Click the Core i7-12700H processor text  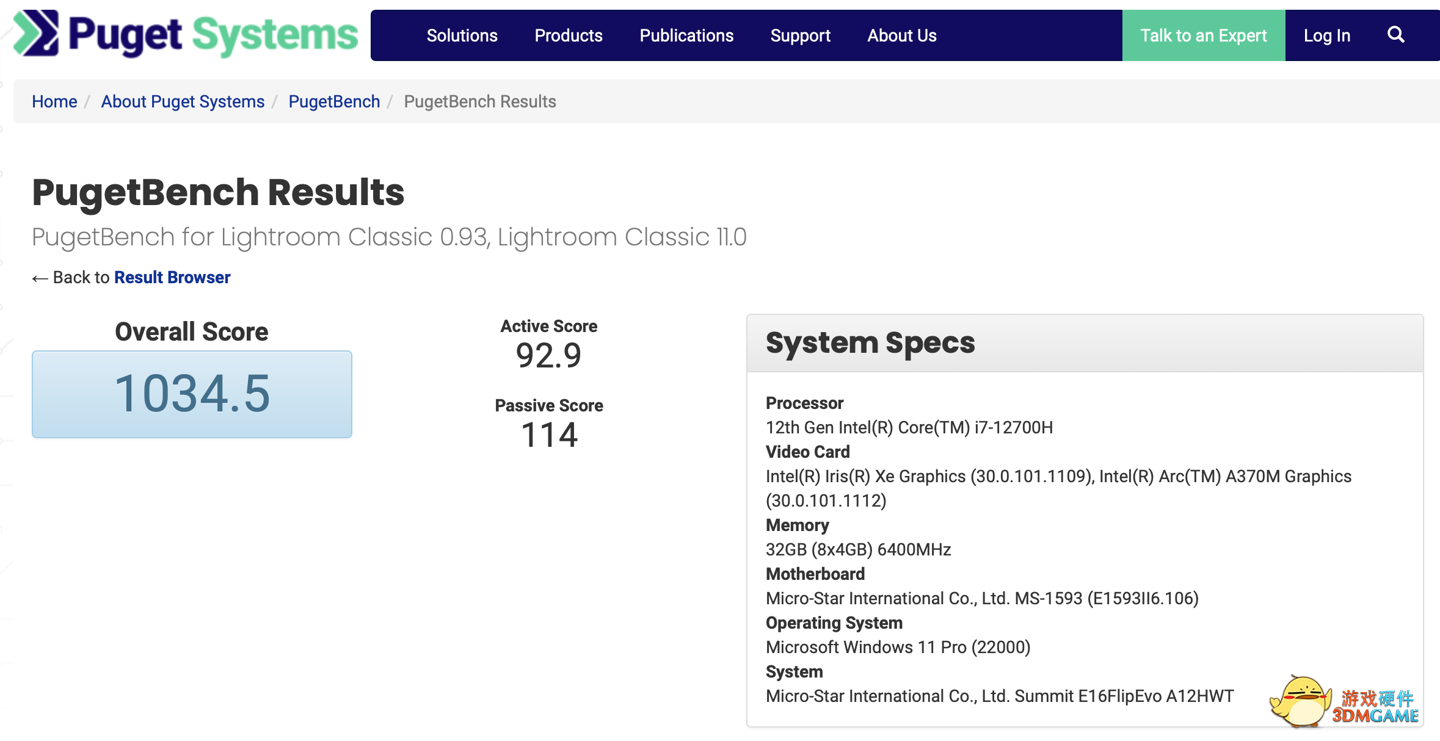tap(909, 428)
